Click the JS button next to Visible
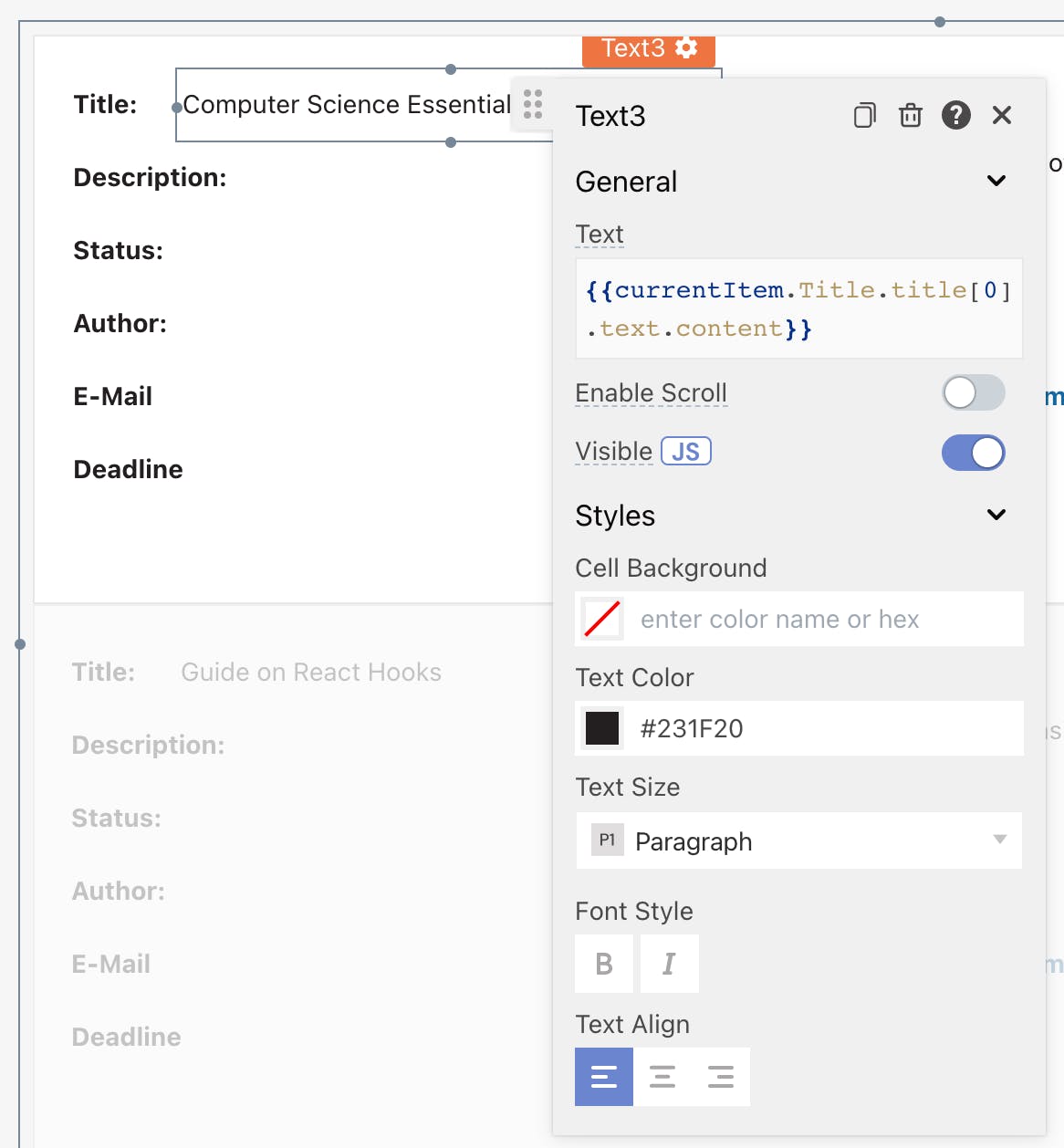This screenshot has height=1148, width=1064. [685, 452]
